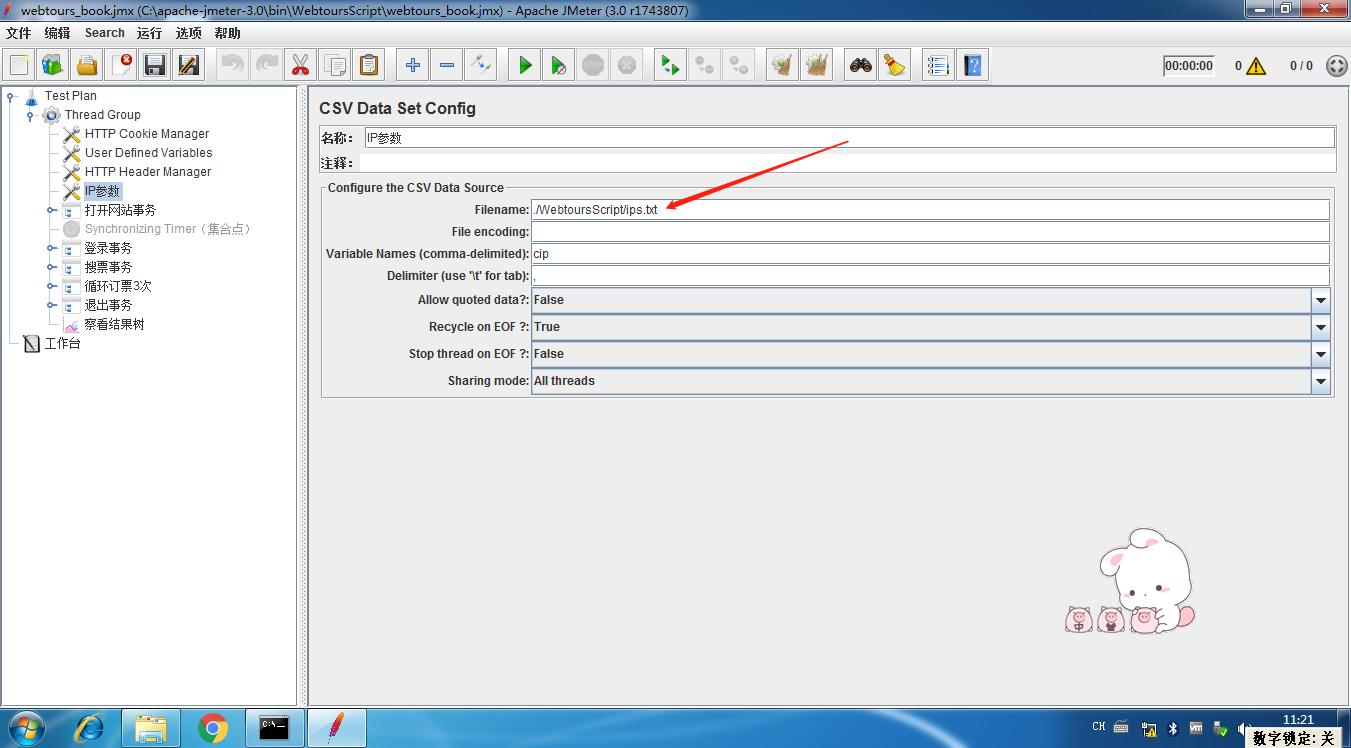Click the Reset Search broom icon
1351x748 pixels.
tap(894, 66)
